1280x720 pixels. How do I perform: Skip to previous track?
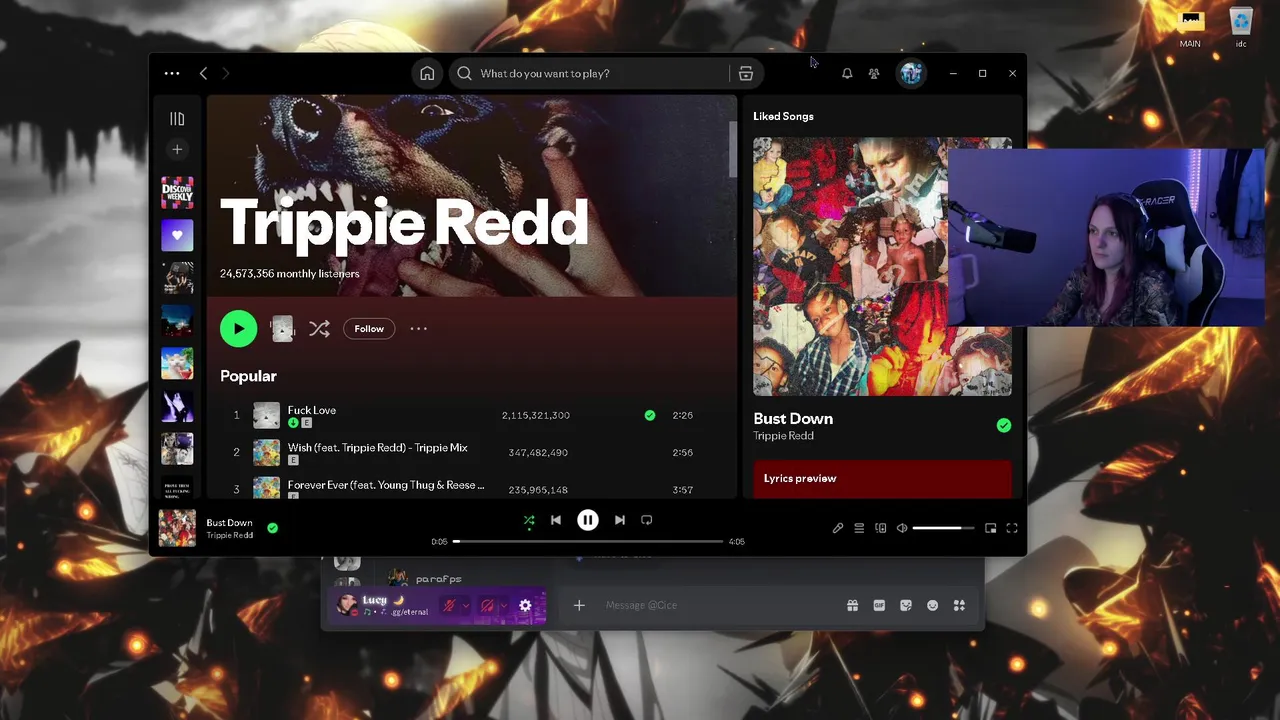pos(556,520)
